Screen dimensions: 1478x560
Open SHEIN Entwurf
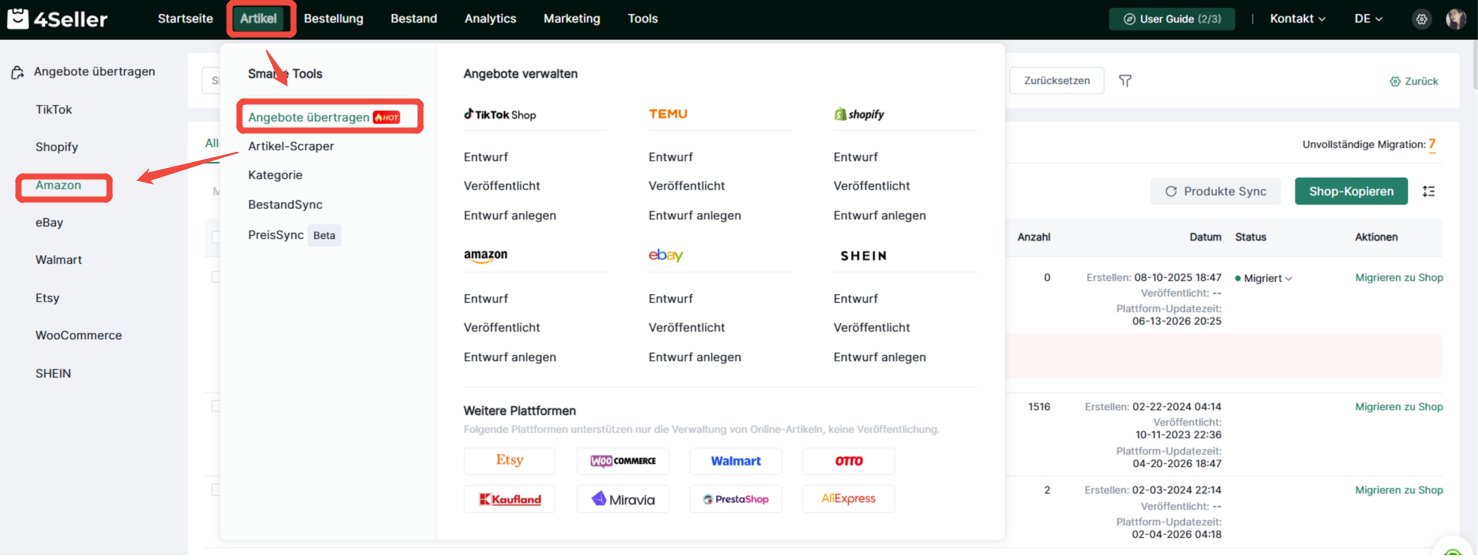pos(856,298)
